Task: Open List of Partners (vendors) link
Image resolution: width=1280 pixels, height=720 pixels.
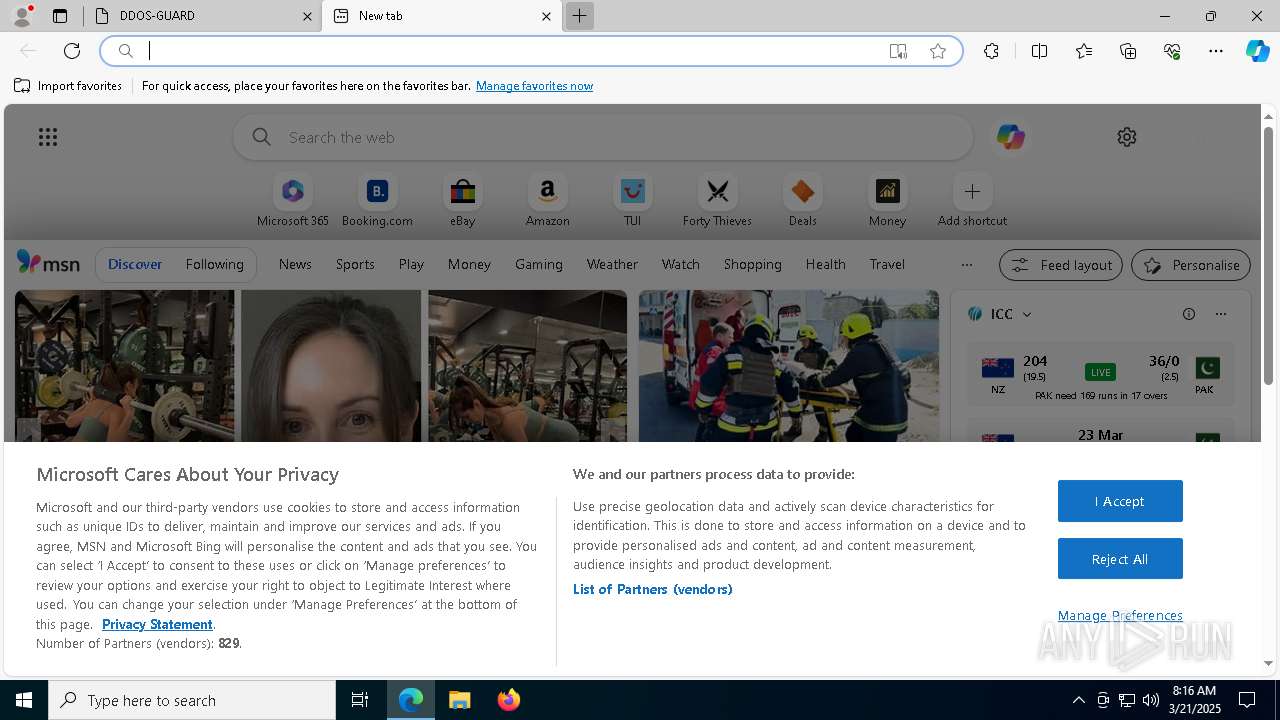Action: pos(653,589)
